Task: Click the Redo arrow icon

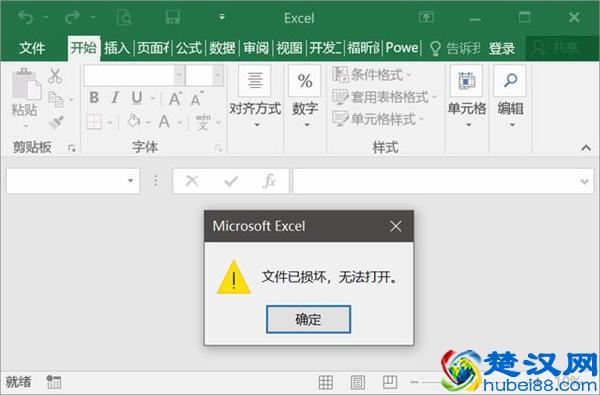Action: click(x=72, y=17)
